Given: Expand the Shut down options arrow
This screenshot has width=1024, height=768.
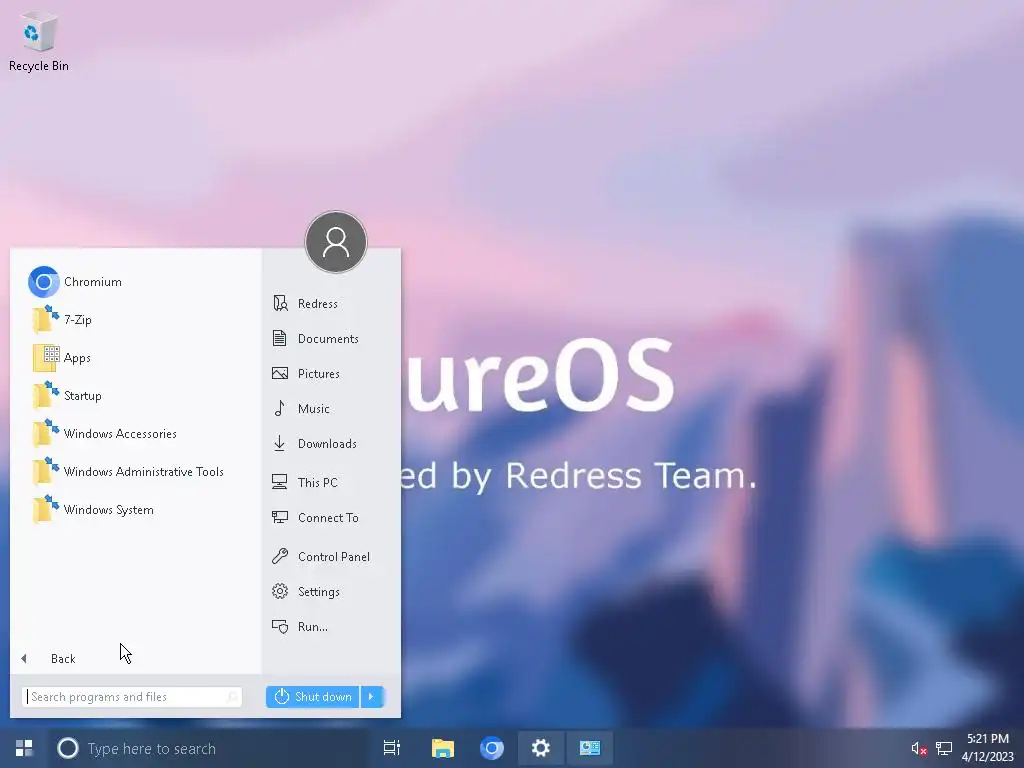Looking at the screenshot, I should (x=372, y=697).
